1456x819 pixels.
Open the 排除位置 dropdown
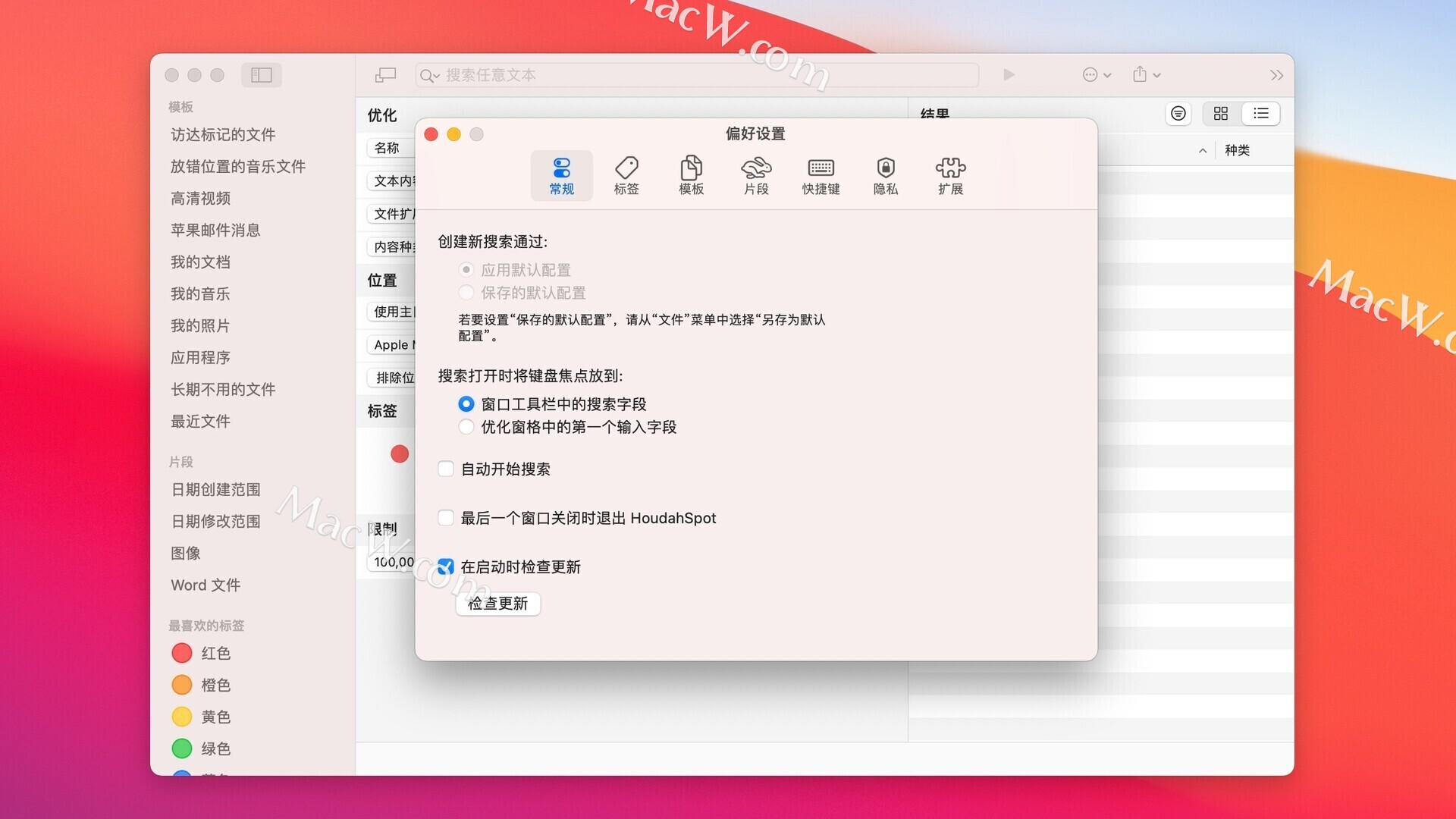point(391,378)
